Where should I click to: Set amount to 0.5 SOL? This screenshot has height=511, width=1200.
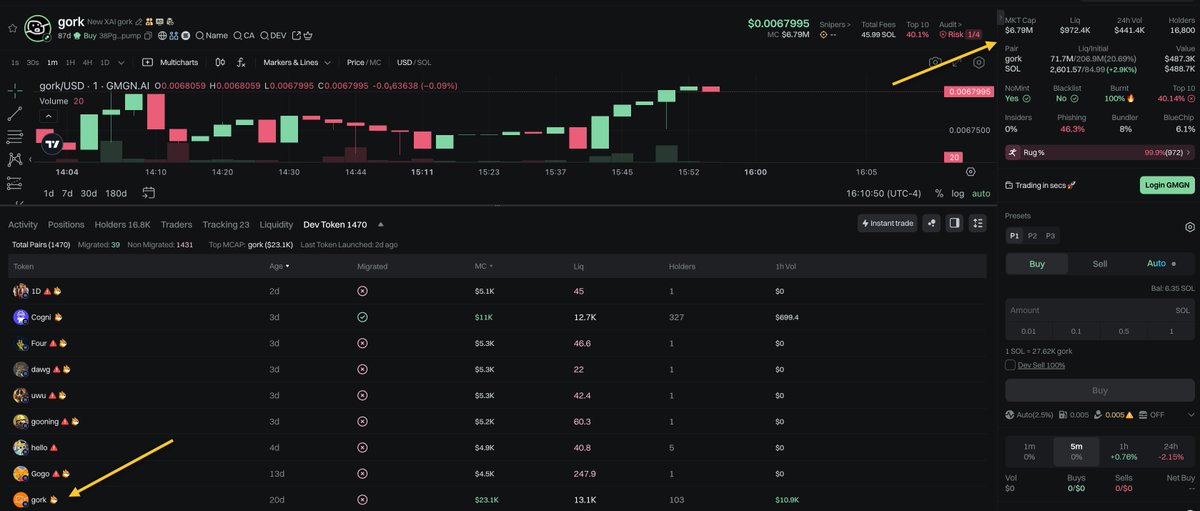pyautogui.click(x=1123, y=331)
